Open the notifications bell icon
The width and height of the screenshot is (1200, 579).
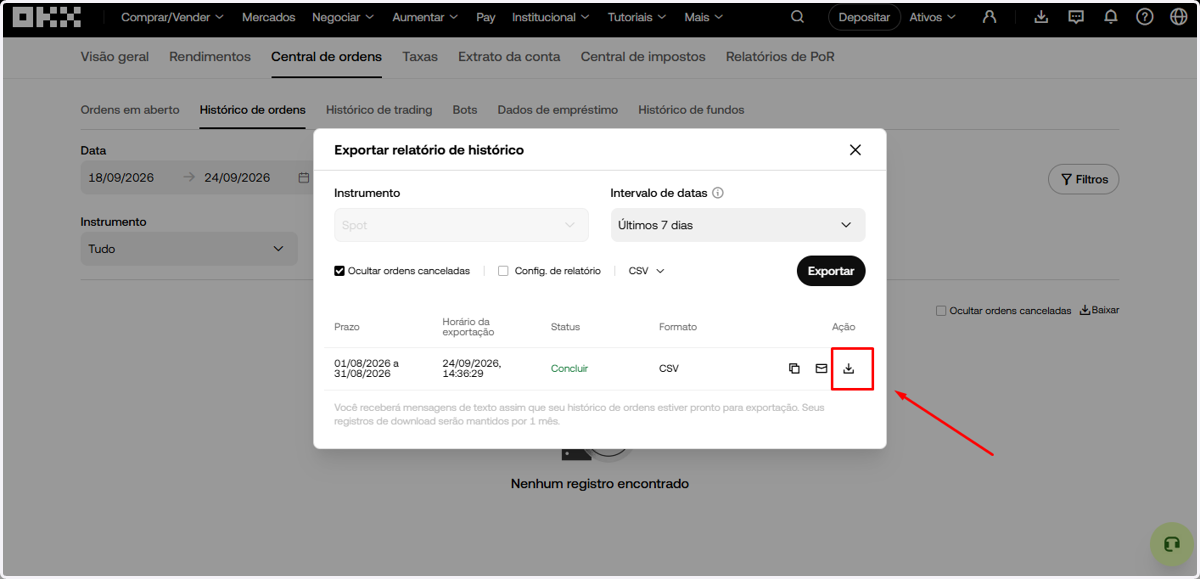tap(1111, 17)
